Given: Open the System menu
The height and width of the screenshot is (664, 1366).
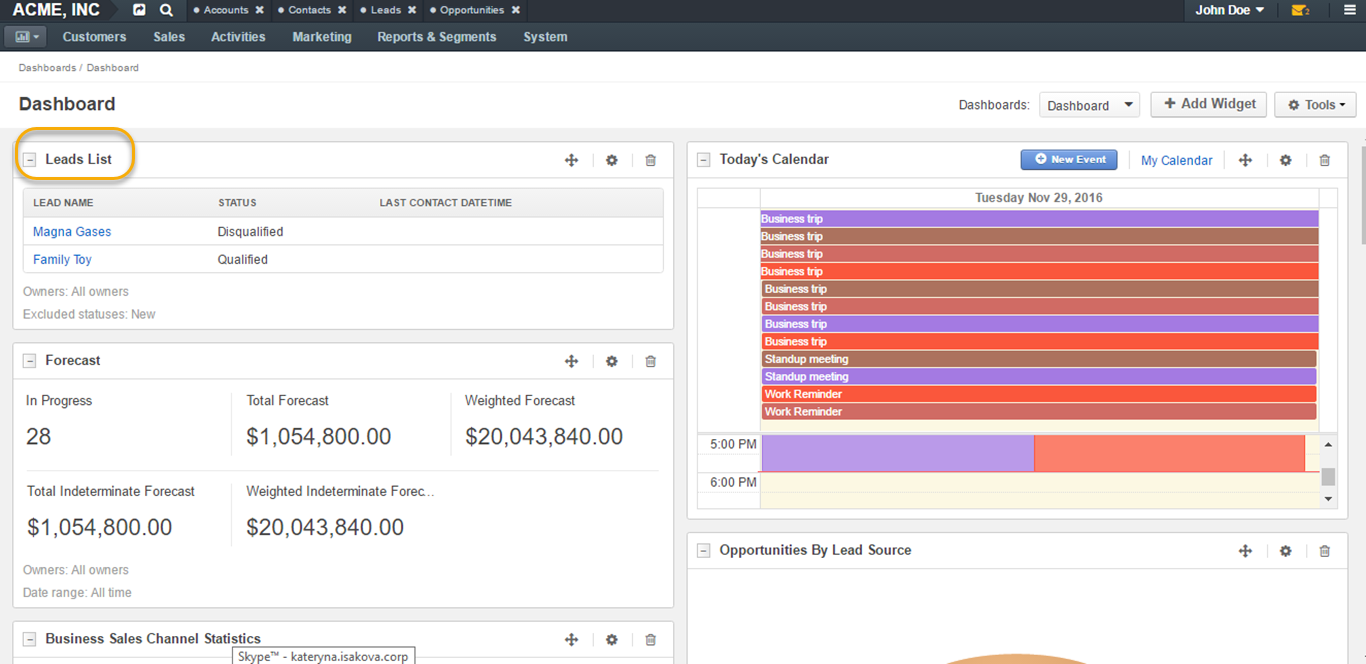Looking at the screenshot, I should 545,37.
